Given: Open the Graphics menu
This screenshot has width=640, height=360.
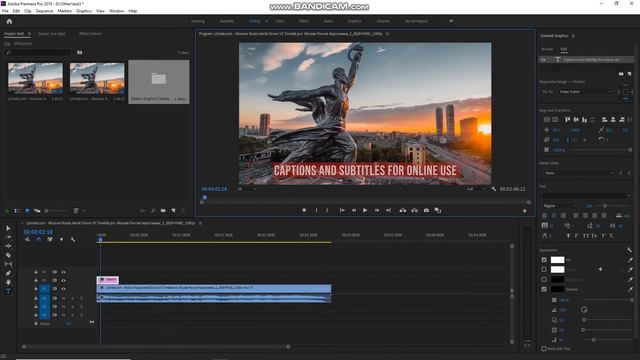Looking at the screenshot, I should 84,11.
